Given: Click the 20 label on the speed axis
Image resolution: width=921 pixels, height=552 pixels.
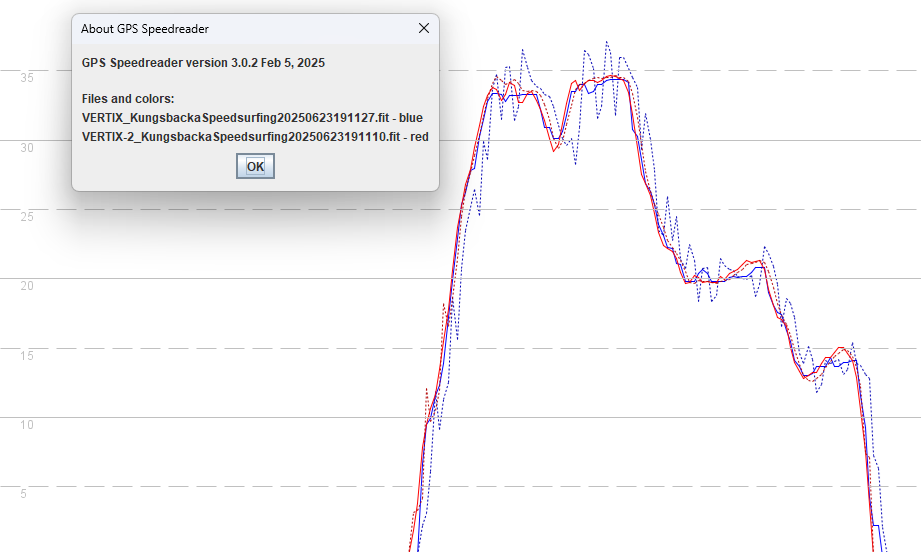Looking at the screenshot, I should click(x=27, y=285).
